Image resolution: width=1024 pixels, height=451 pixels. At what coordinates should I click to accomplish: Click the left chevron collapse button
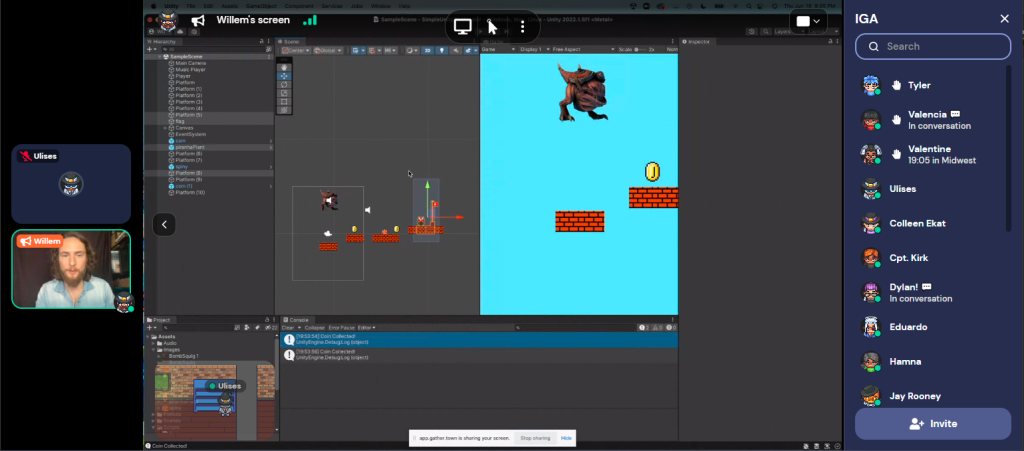[x=164, y=225]
